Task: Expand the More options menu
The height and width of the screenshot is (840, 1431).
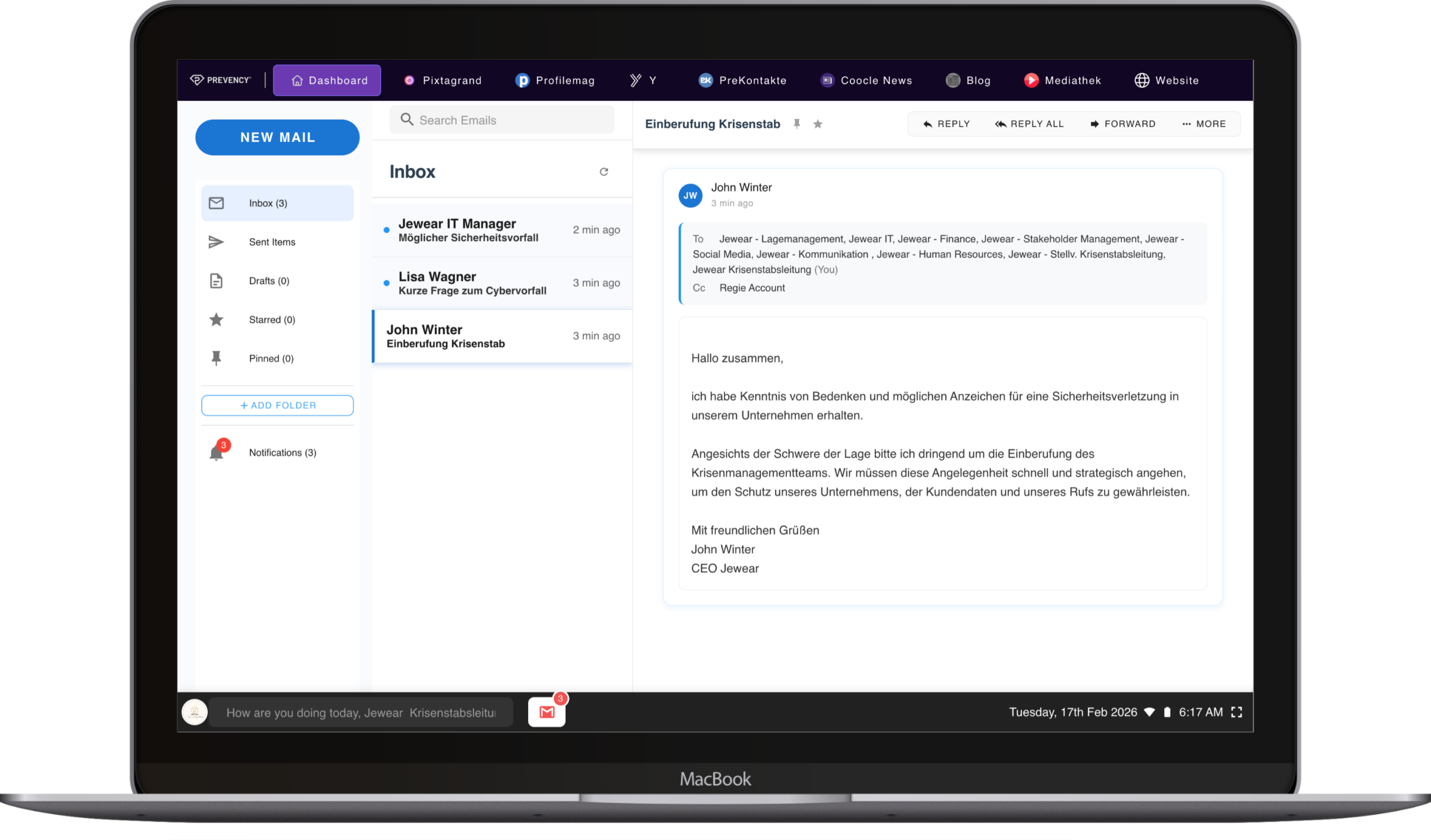Action: pos(1204,124)
